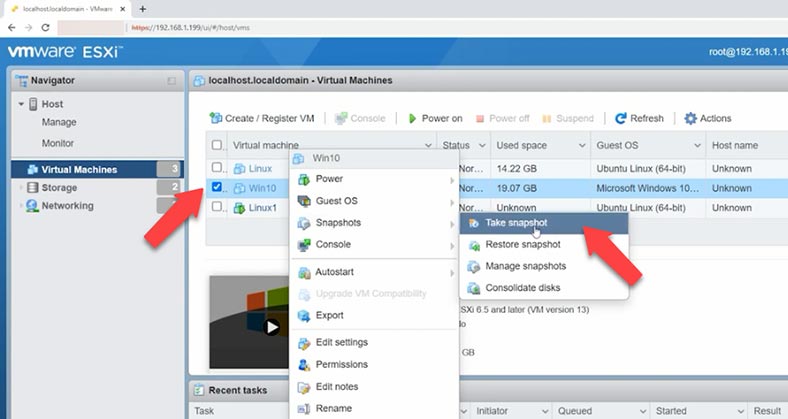Screen dimensions: 788x419
Task: Click the Linux1 running VM icon
Action: [240, 207]
